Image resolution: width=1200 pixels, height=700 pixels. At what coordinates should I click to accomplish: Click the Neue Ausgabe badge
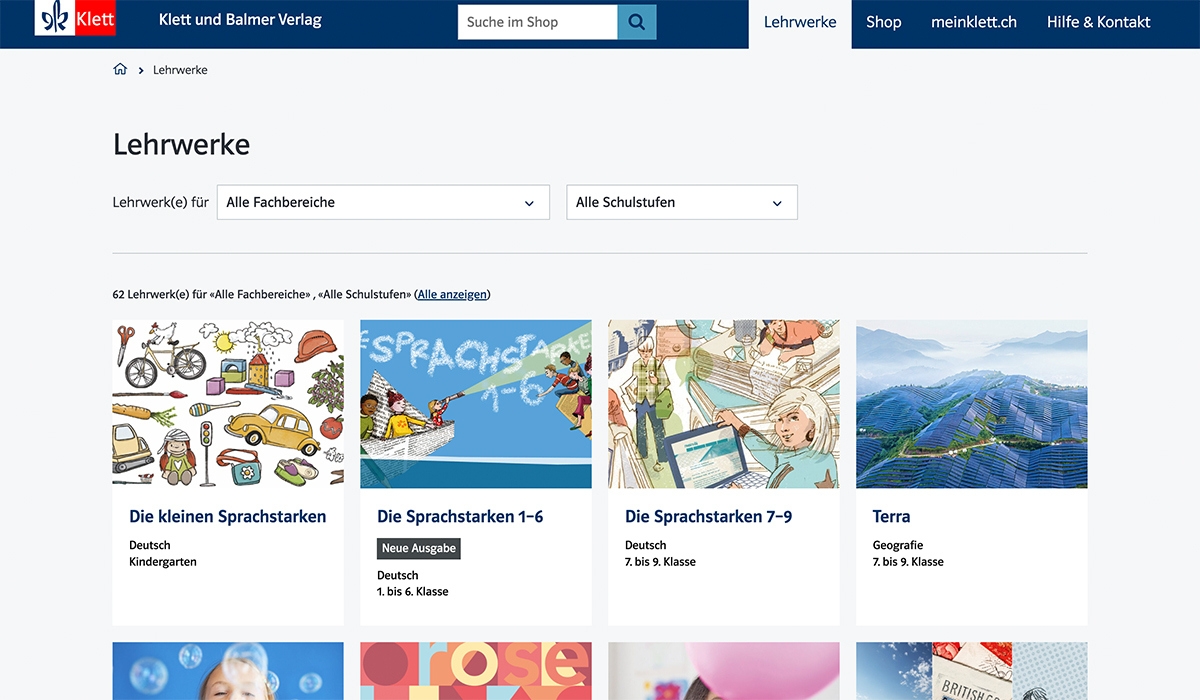pos(419,548)
